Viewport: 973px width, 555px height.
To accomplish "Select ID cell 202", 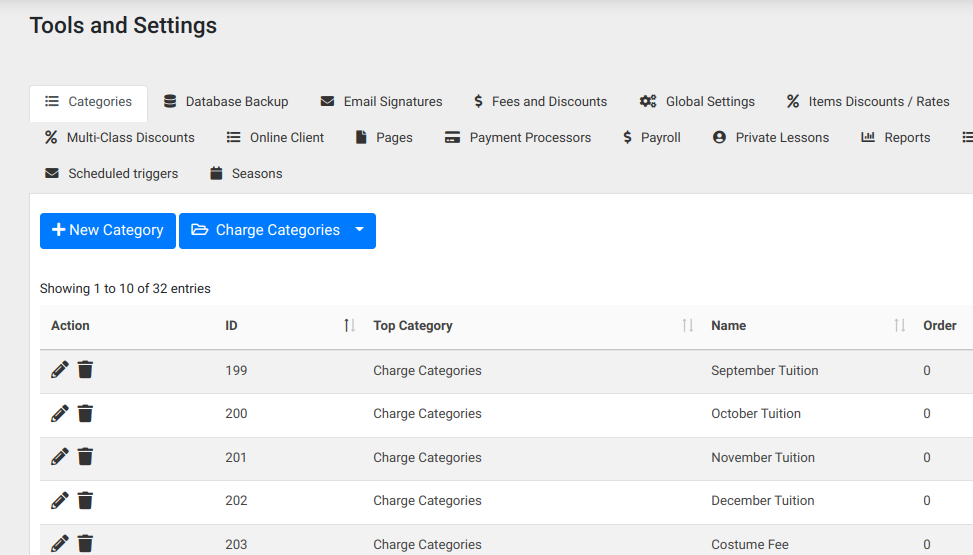I will coord(236,500).
